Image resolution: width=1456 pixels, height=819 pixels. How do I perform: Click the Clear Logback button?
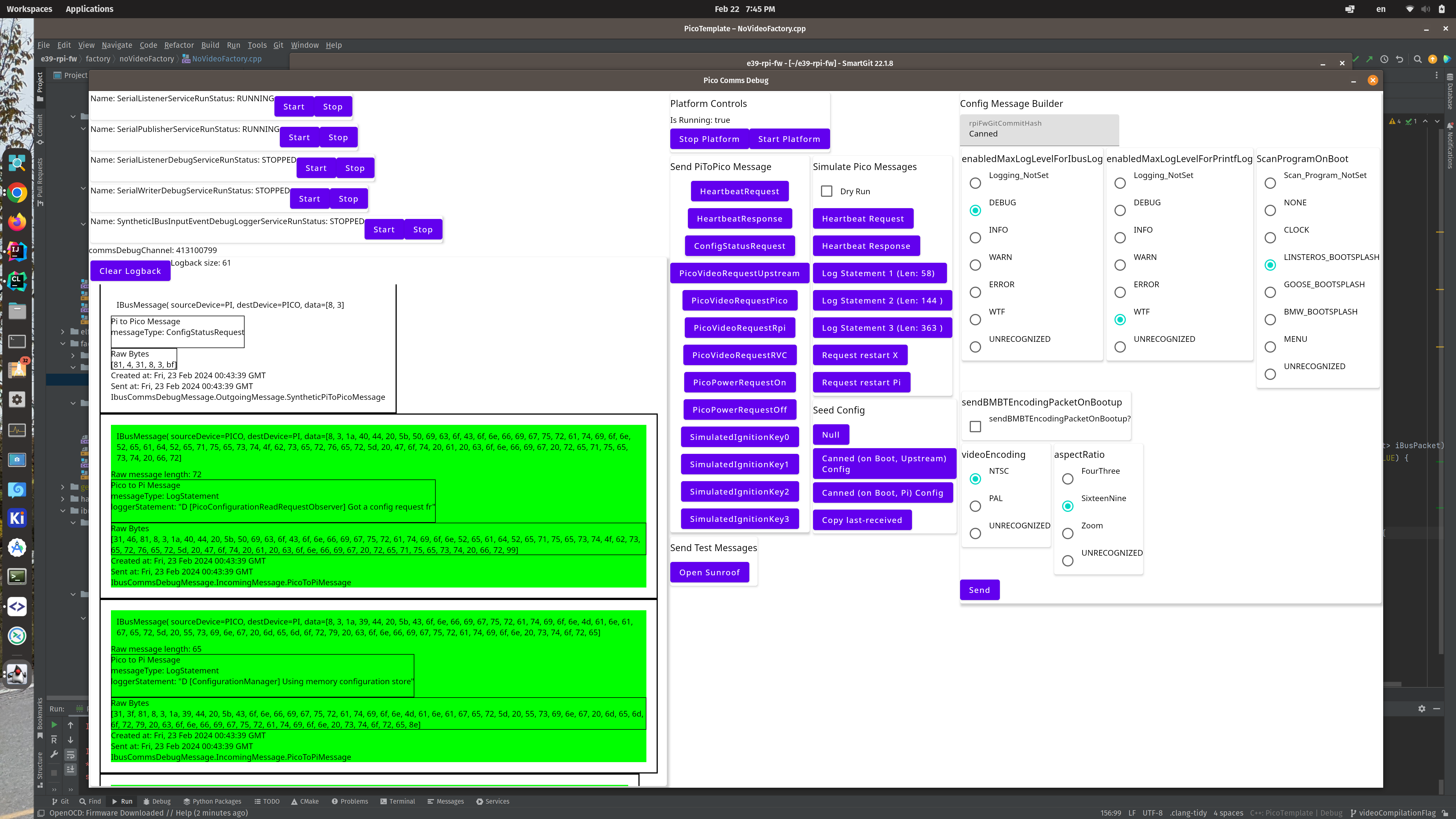pyautogui.click(x=130, y=271)
